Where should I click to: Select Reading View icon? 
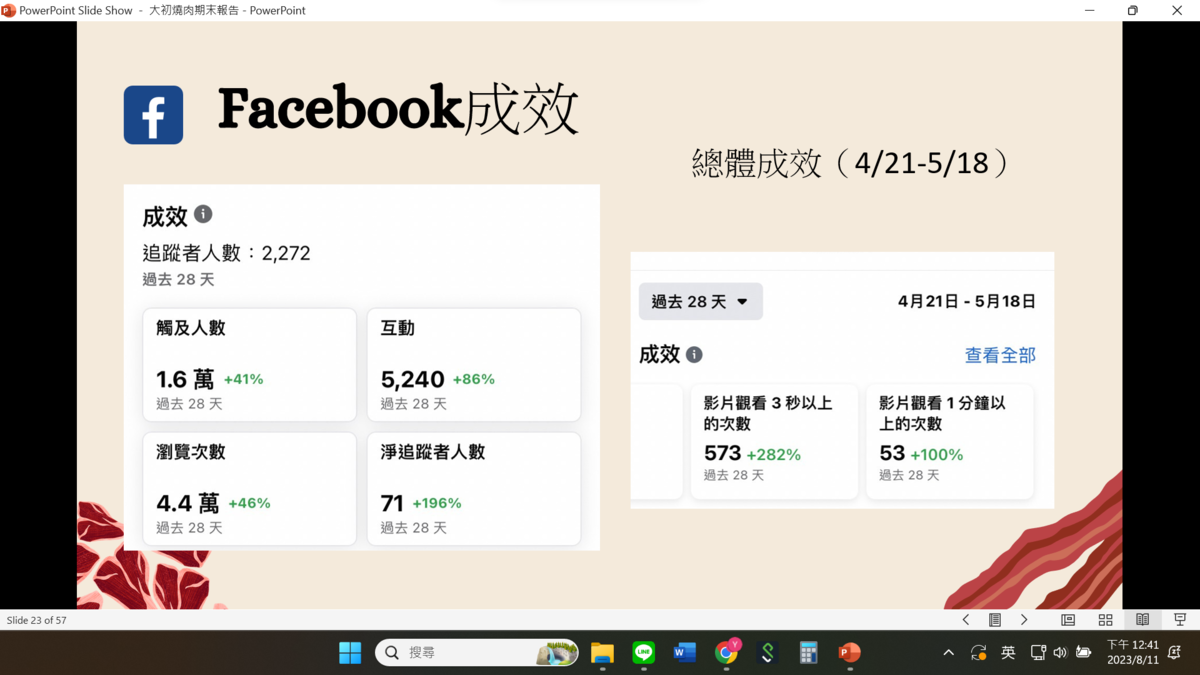coord(1142,620)
